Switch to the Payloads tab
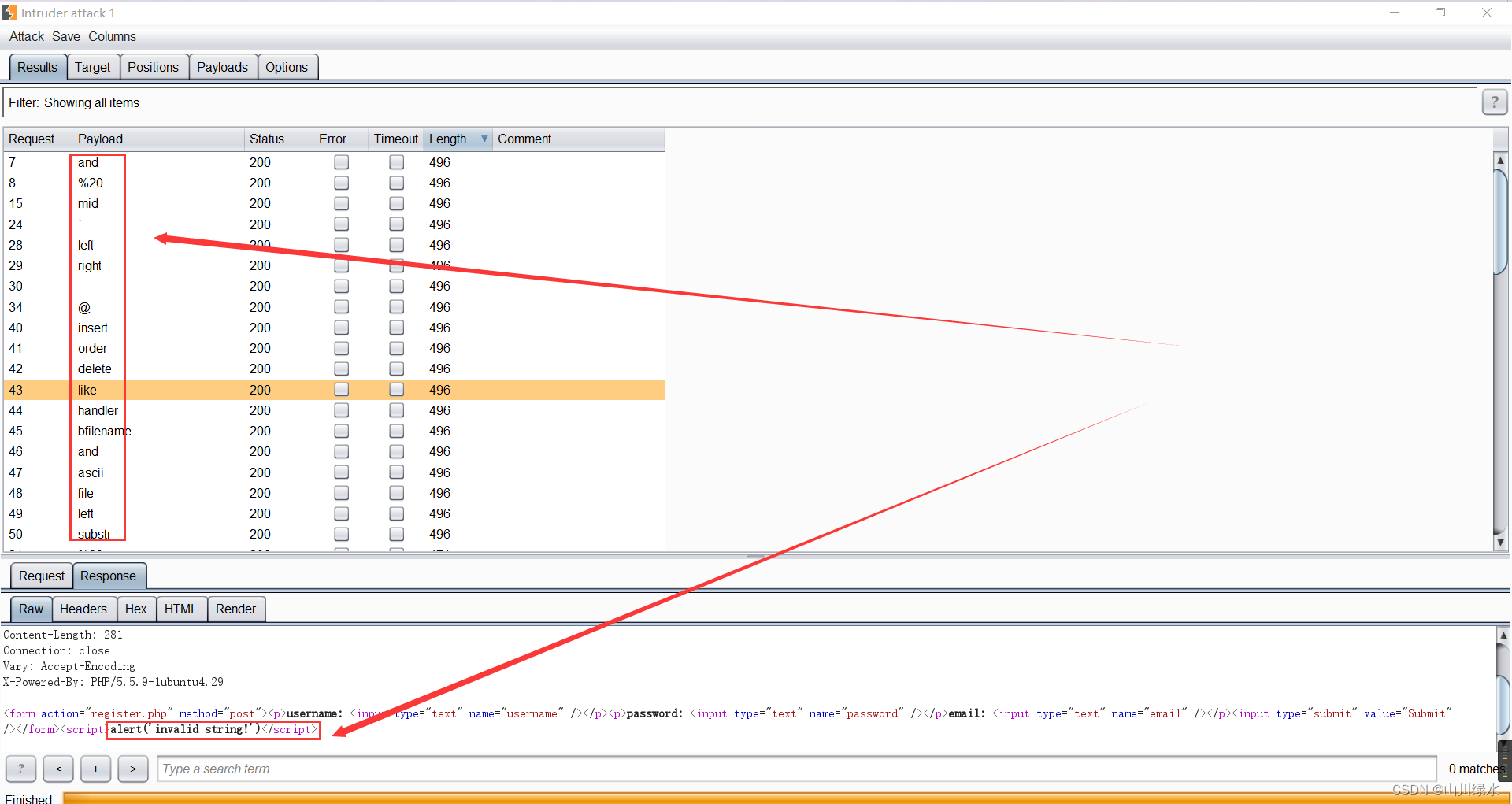This screenshot has height=804, width=1512. pos(222,67)
